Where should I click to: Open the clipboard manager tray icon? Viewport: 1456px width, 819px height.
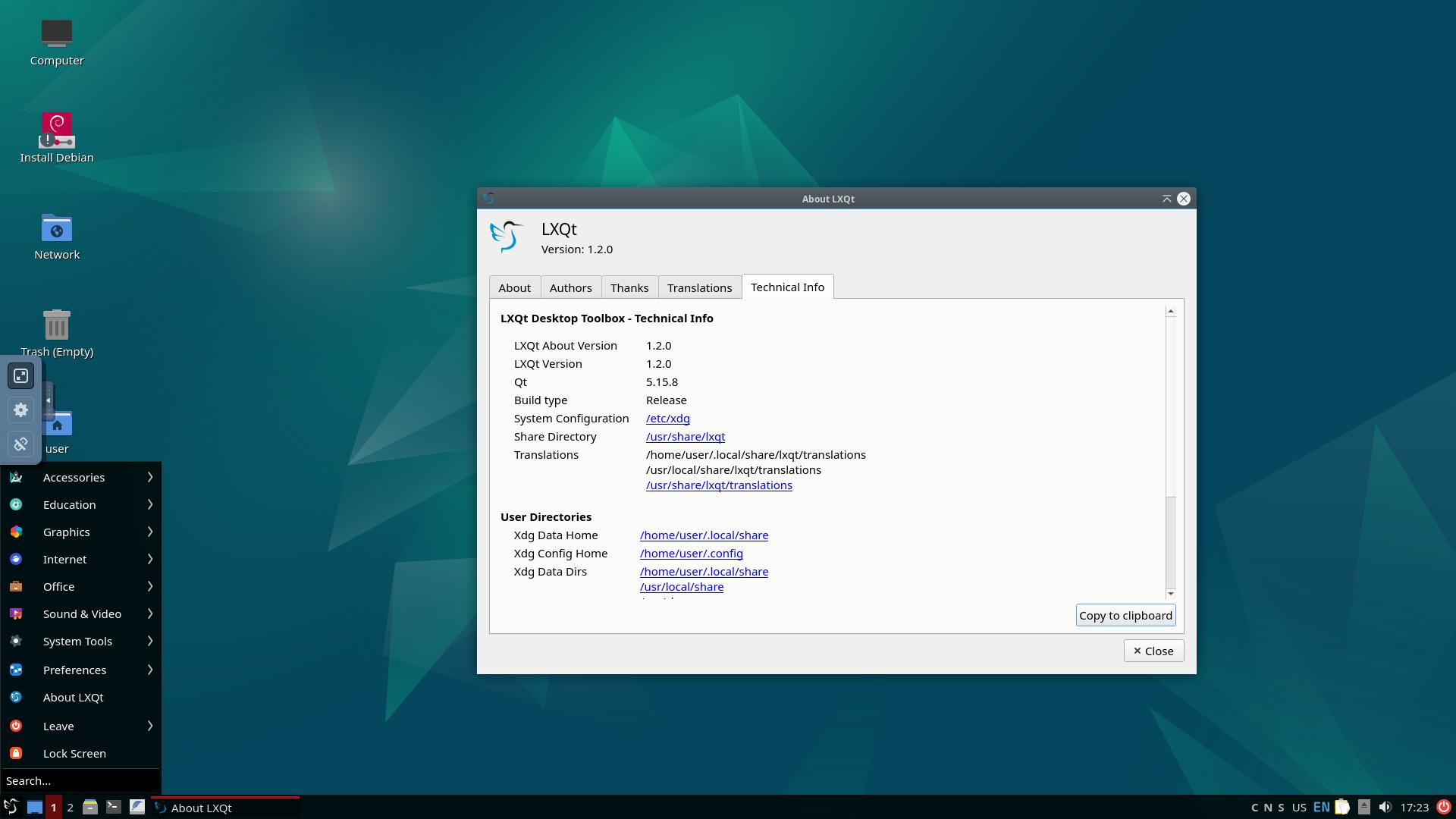point(1342,808)
